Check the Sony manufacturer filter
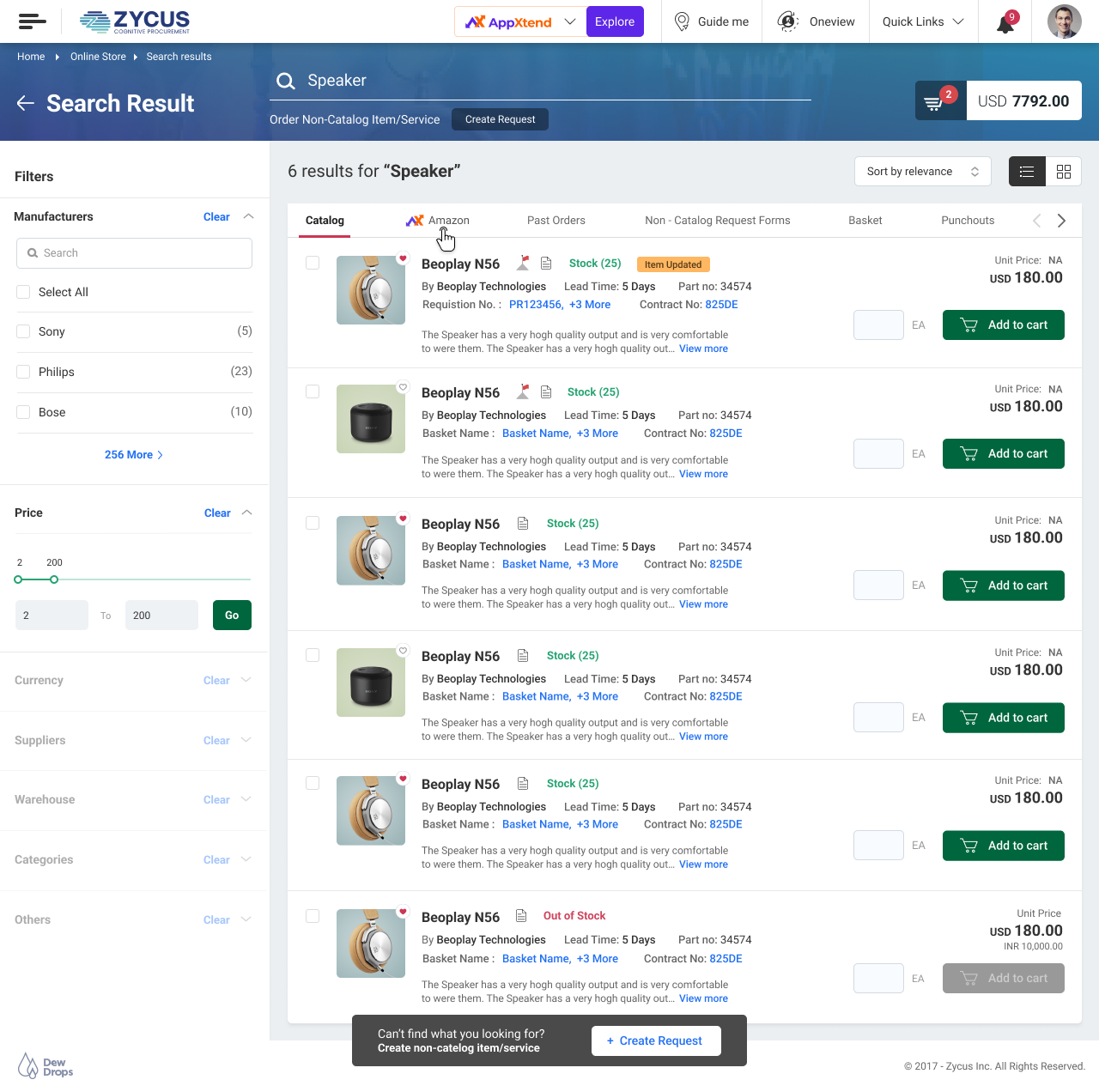This screenshot has height=1092, width=1099. click(23, 331)
